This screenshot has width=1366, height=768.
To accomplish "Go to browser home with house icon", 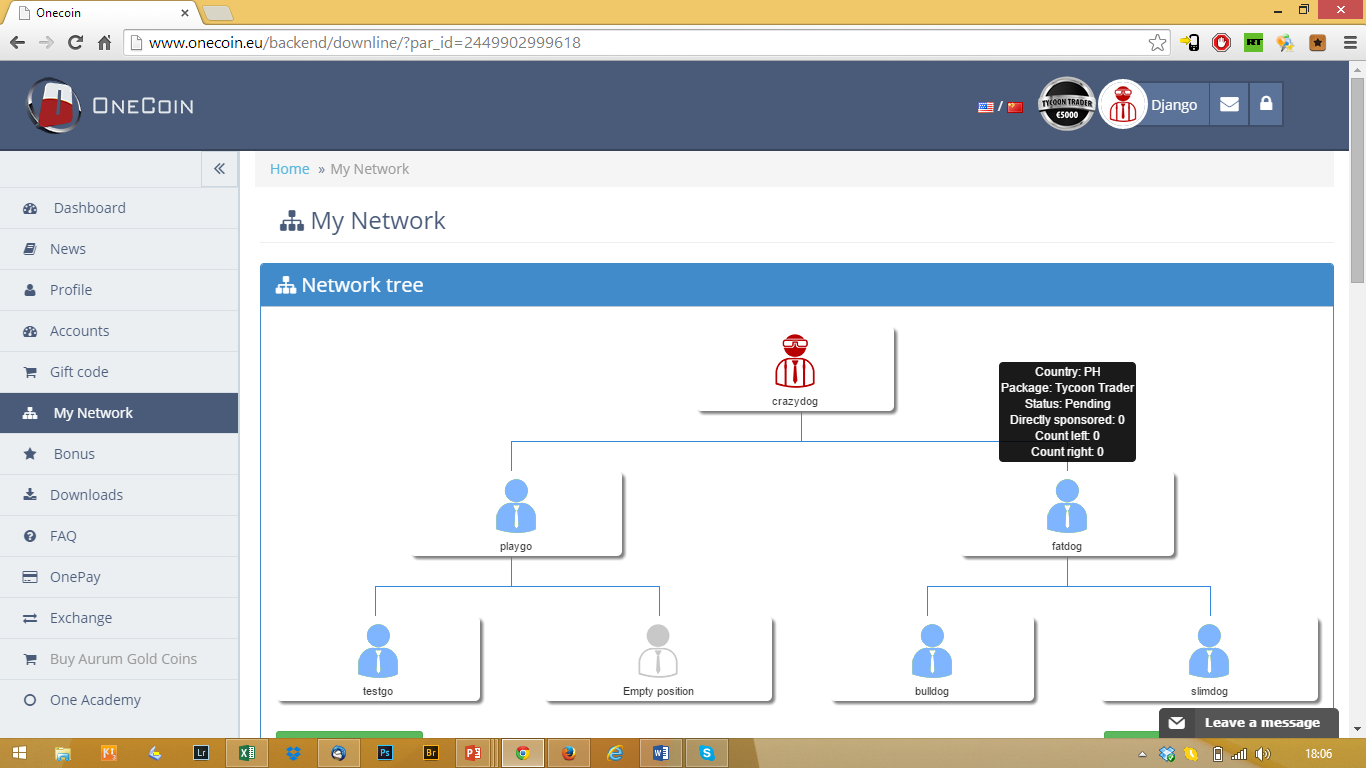I will point(104,43).
